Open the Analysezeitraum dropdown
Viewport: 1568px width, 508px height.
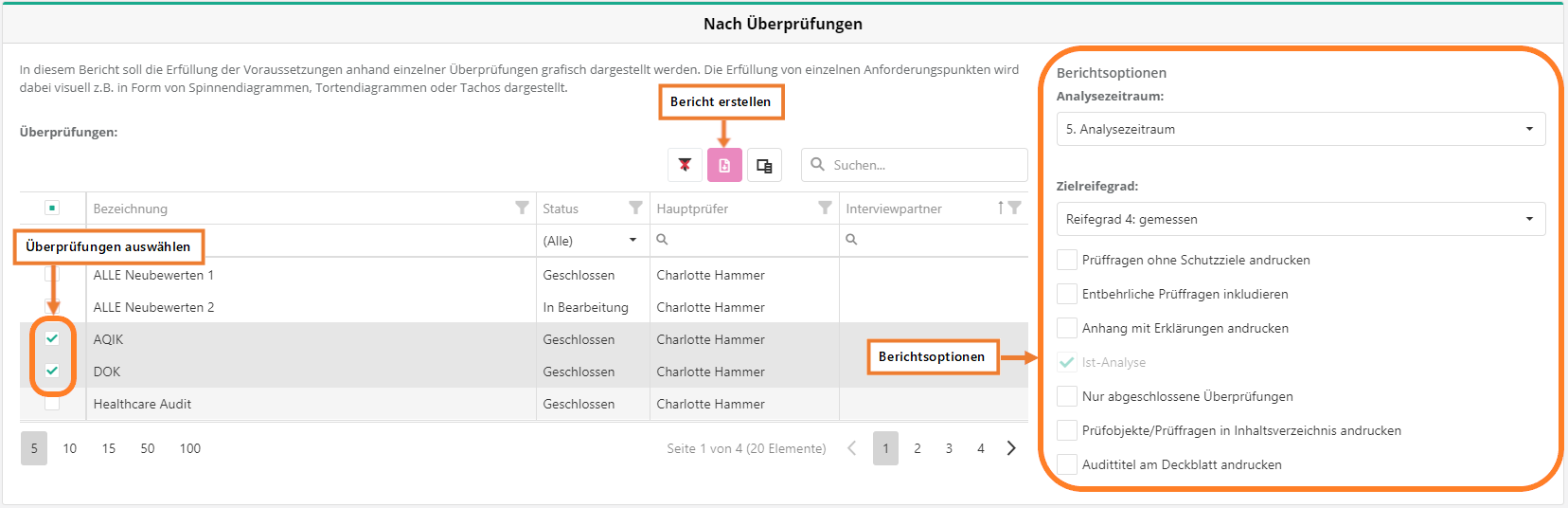point(1300,129)
